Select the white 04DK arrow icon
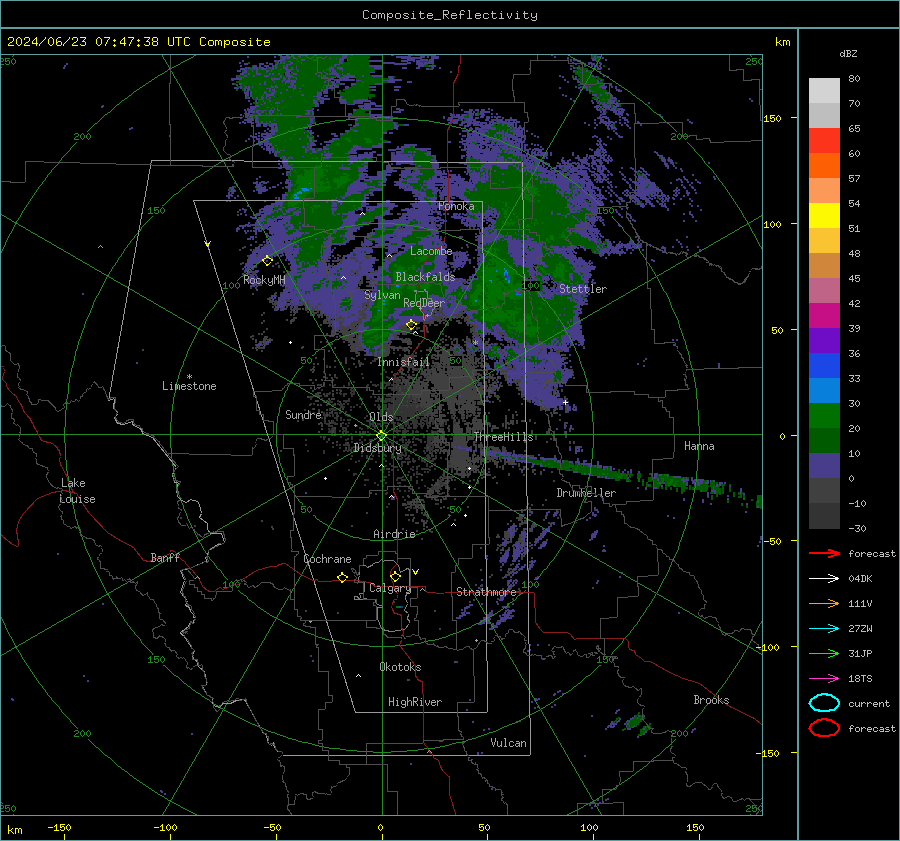The image size is (900, 841). tap(824, 579)
